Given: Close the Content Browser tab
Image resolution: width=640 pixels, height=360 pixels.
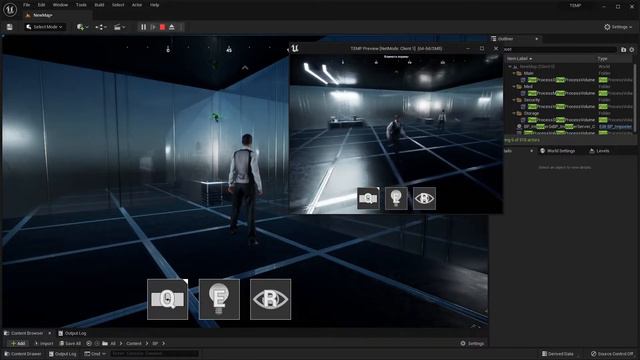Looking at the screenshot, I should click(x=50, y=333).
